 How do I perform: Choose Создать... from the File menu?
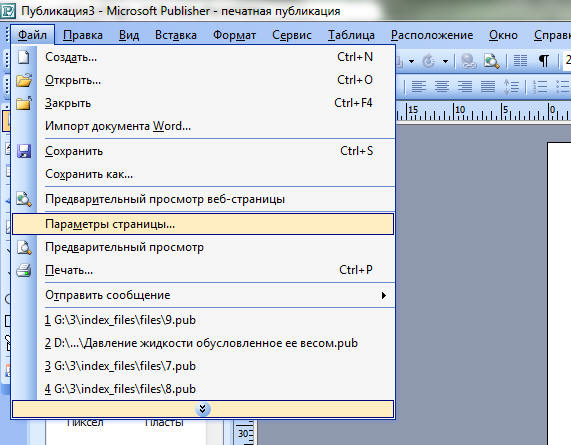pos(203,57)
